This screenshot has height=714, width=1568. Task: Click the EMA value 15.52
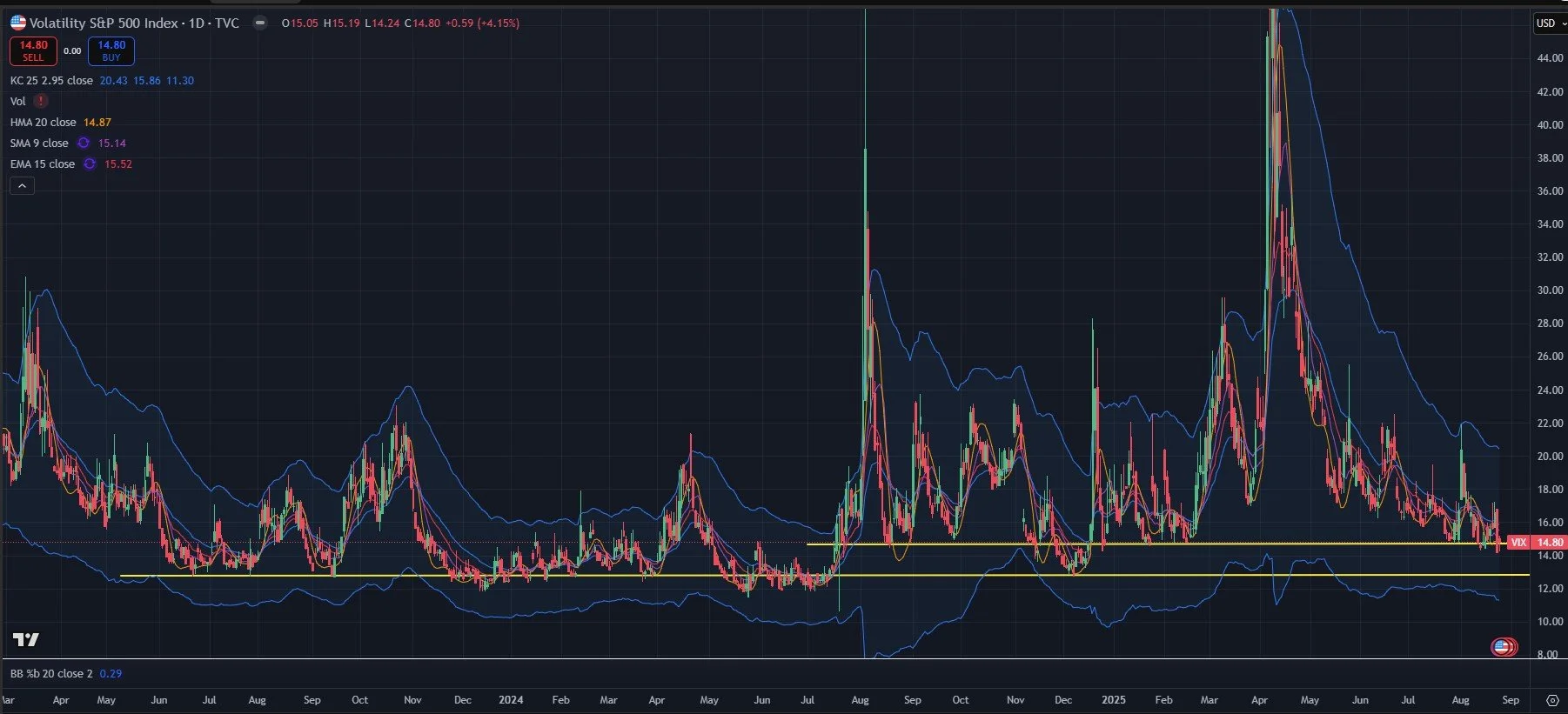(118, 163)
